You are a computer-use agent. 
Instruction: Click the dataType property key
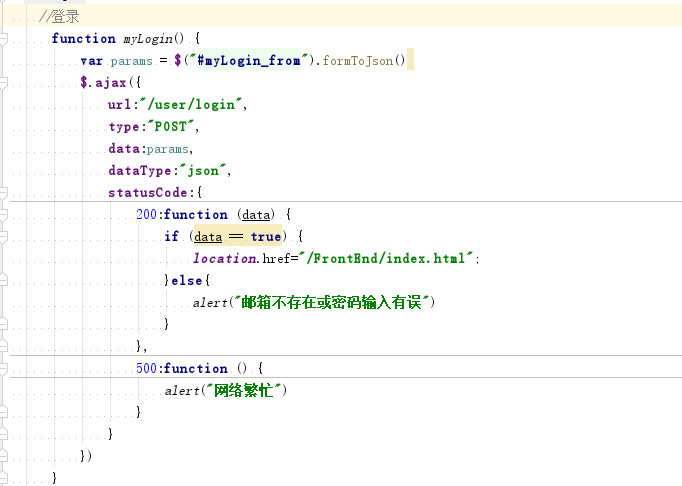tap(140, 171)
